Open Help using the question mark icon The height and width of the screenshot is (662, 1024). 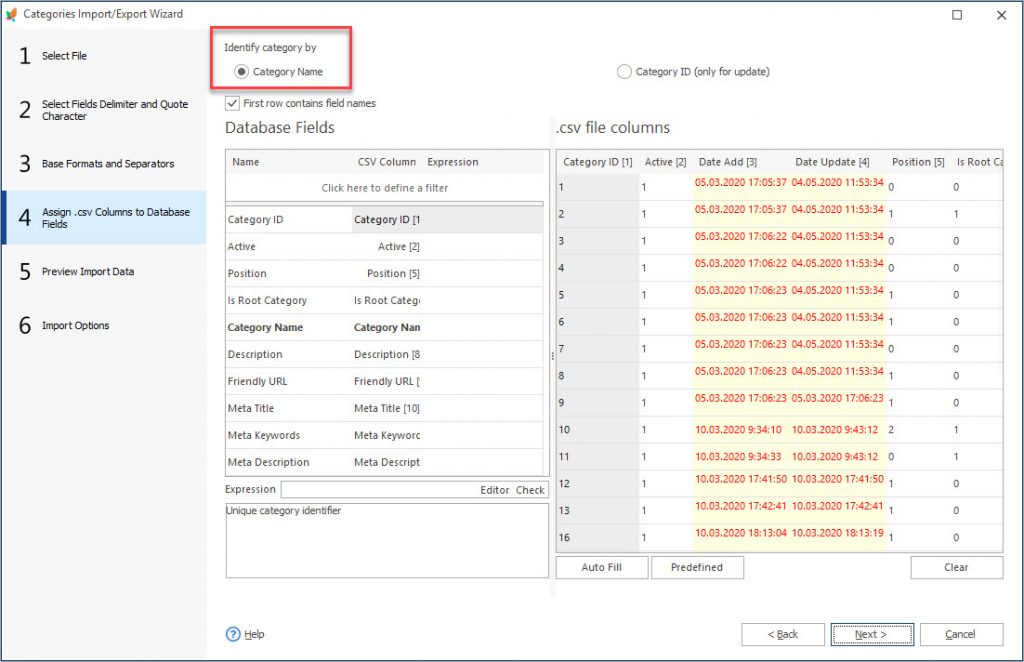(x=231, y=633)
